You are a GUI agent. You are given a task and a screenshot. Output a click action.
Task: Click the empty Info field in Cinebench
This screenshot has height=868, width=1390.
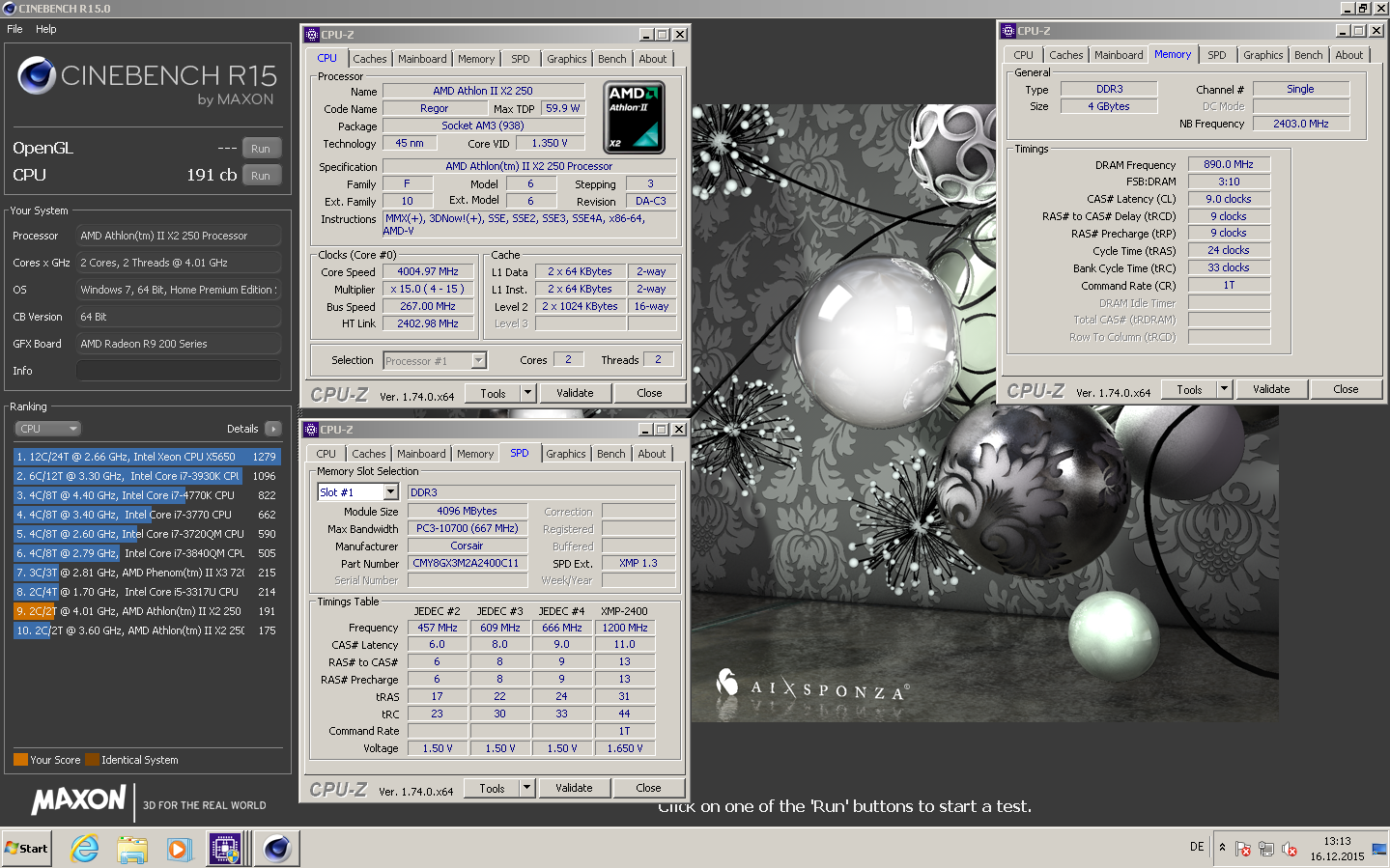[x=179, y=371]
